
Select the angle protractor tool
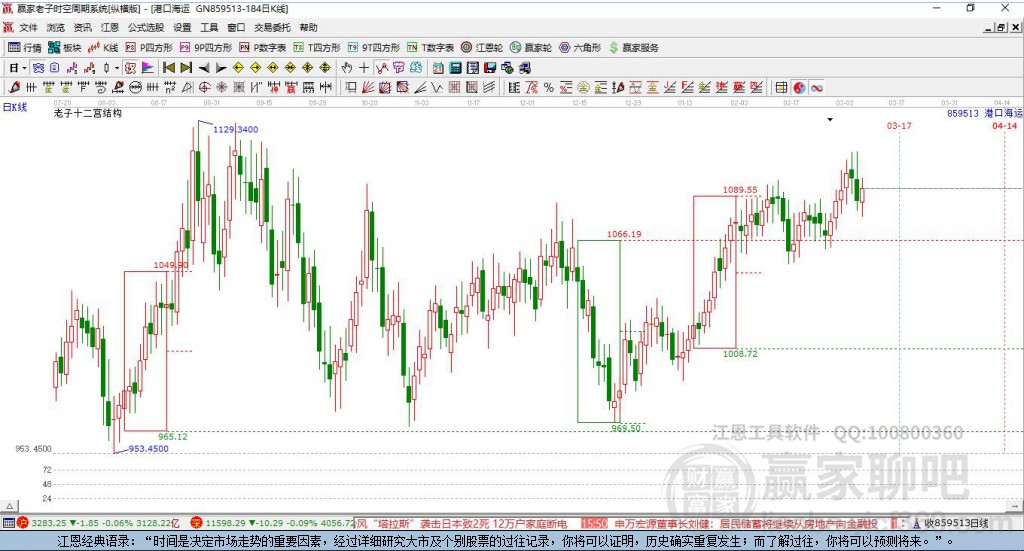coord(187,87)
